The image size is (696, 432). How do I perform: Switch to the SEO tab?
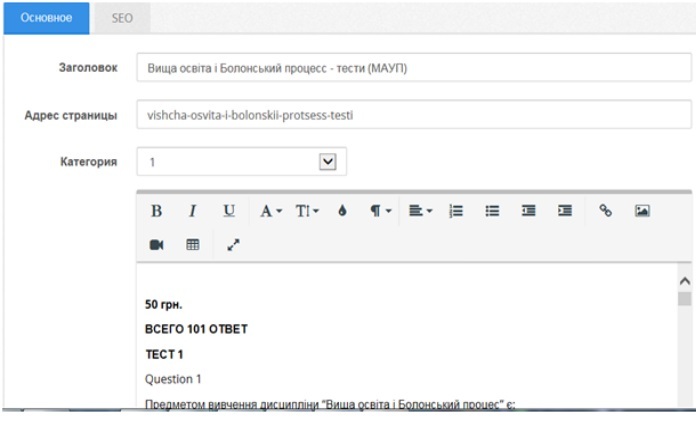pyautogui.click(x=122, y=17)
